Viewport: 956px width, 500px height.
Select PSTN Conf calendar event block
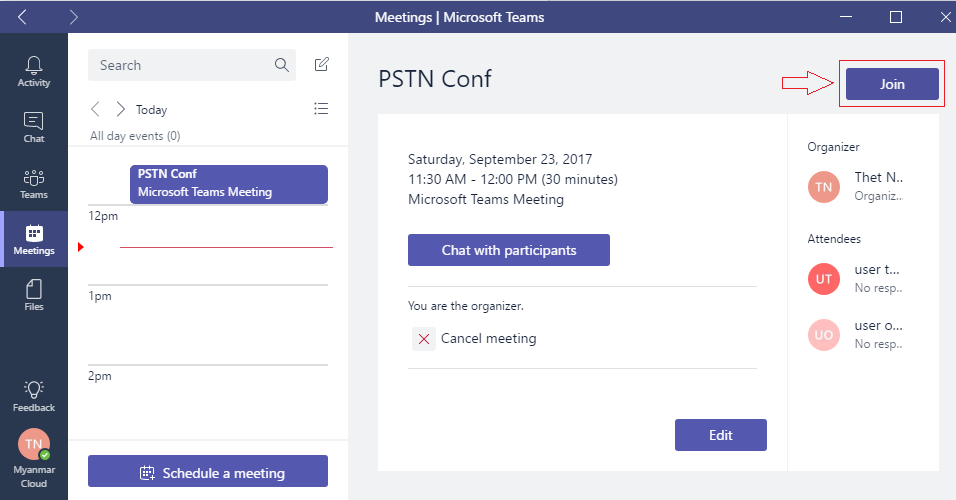click(229, 184)
